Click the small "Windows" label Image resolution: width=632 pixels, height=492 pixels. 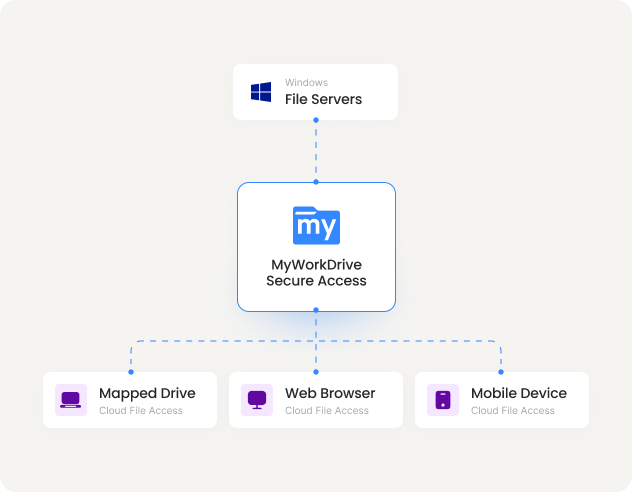(x=306, y=83)
